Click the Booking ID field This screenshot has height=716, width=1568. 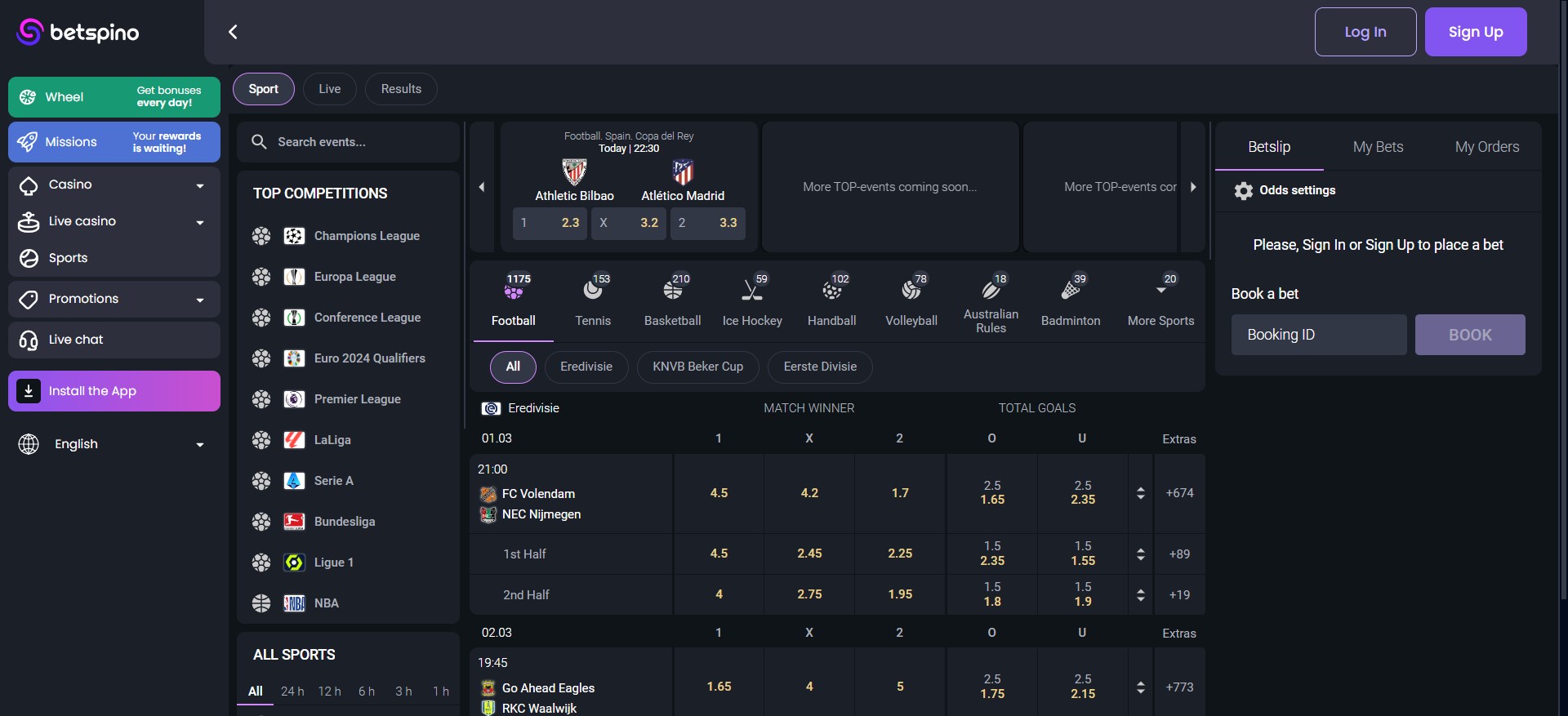(x=1319, y=335)
